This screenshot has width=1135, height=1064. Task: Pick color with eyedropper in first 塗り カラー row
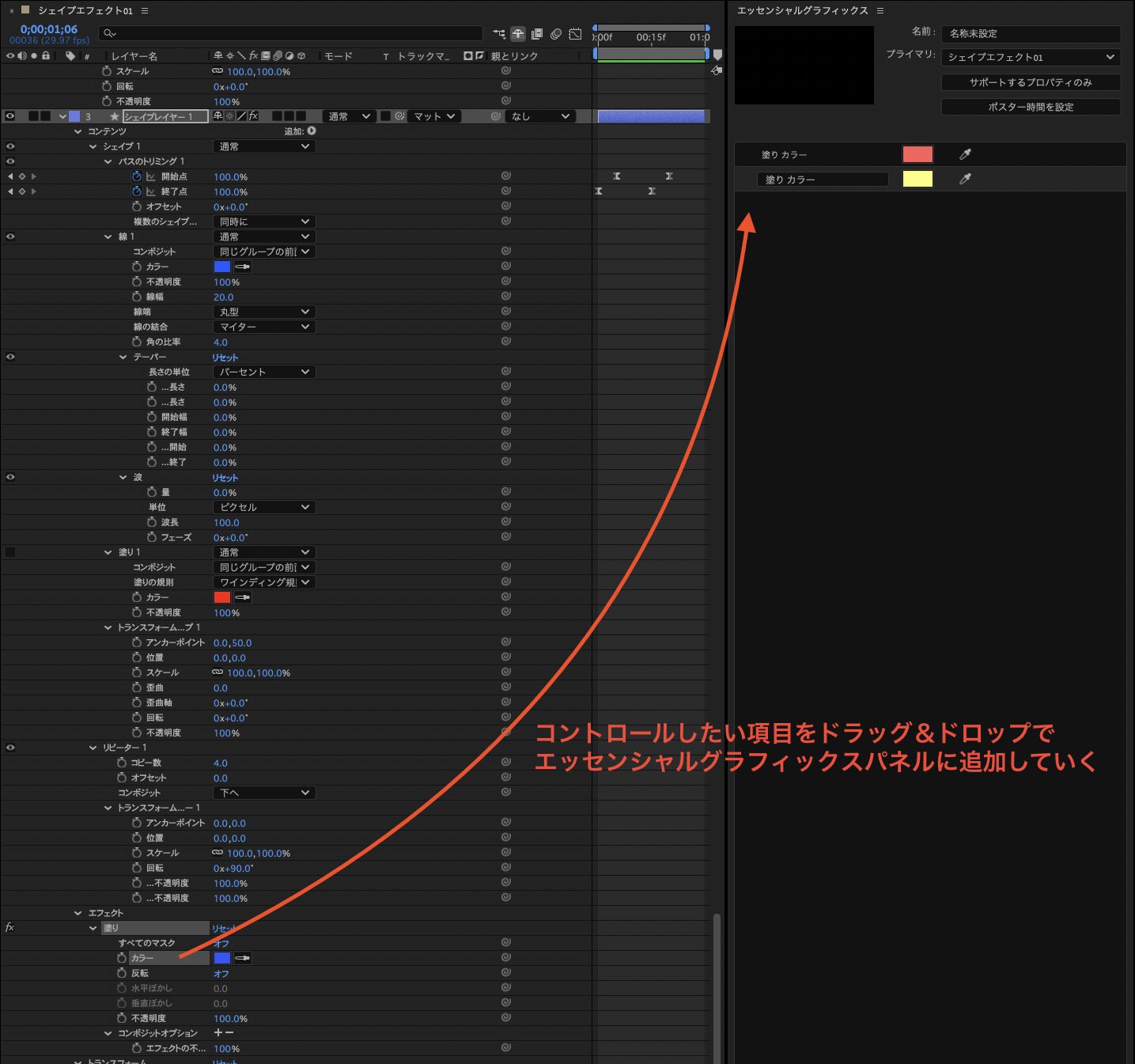tap(965, 154)
